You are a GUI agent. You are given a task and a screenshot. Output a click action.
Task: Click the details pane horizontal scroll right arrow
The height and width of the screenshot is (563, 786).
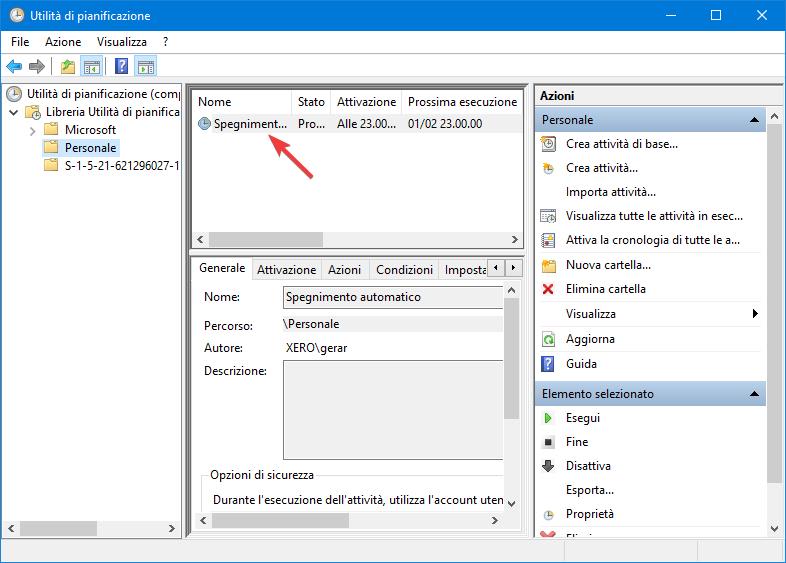pos(495,521)
